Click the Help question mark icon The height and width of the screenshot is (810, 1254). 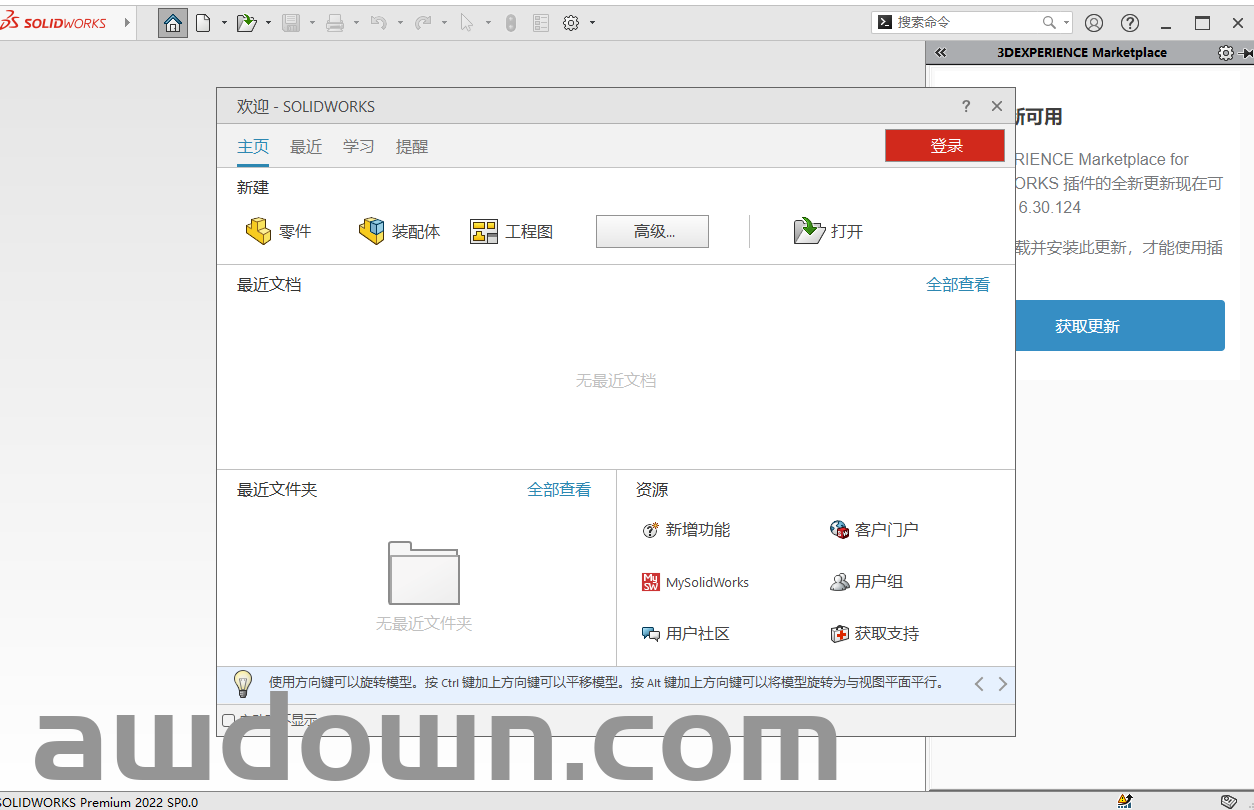(x=1130, y=23)
